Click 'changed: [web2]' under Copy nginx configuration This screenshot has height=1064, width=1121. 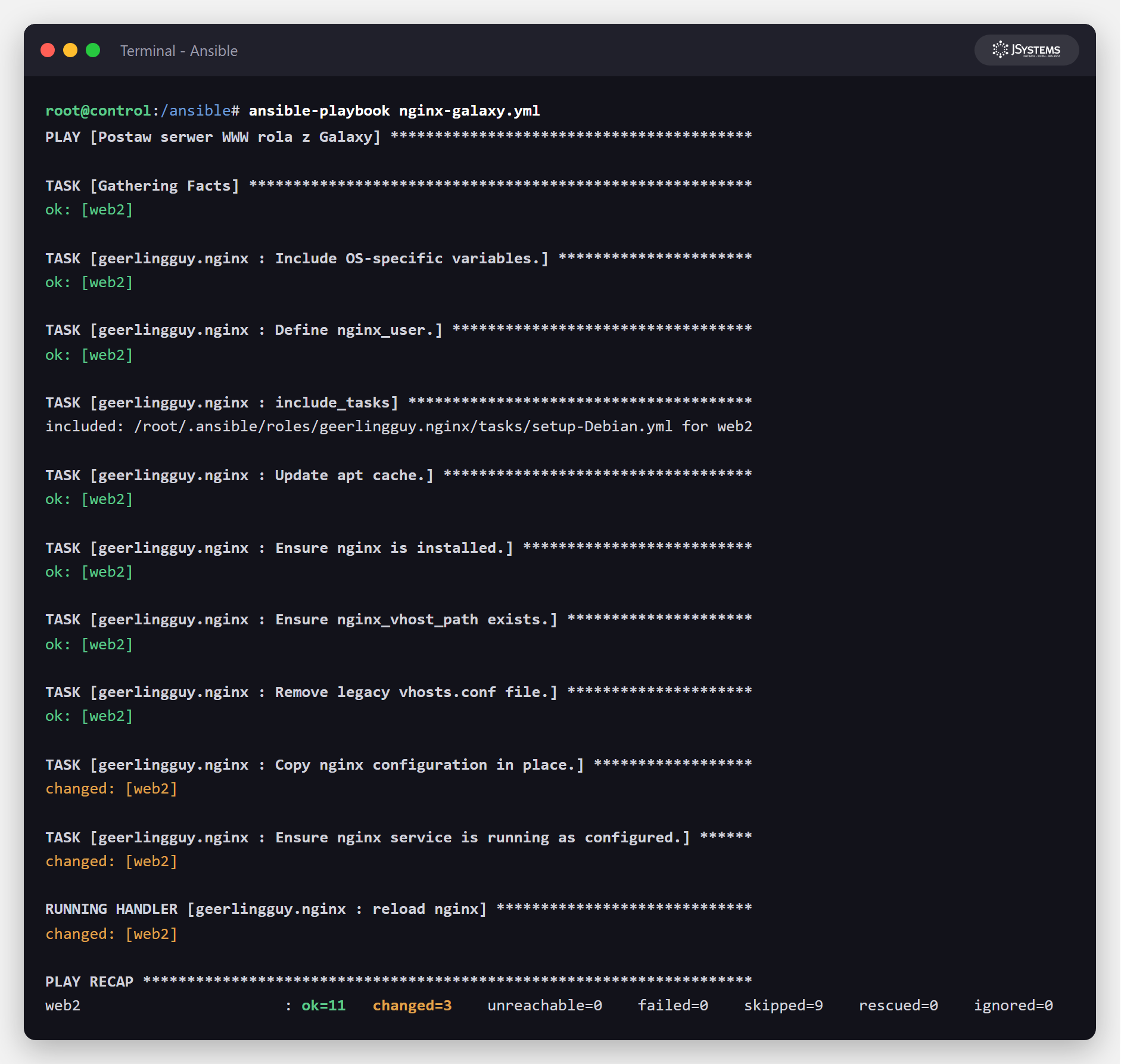pyautogui.click(x=111, y=789)
